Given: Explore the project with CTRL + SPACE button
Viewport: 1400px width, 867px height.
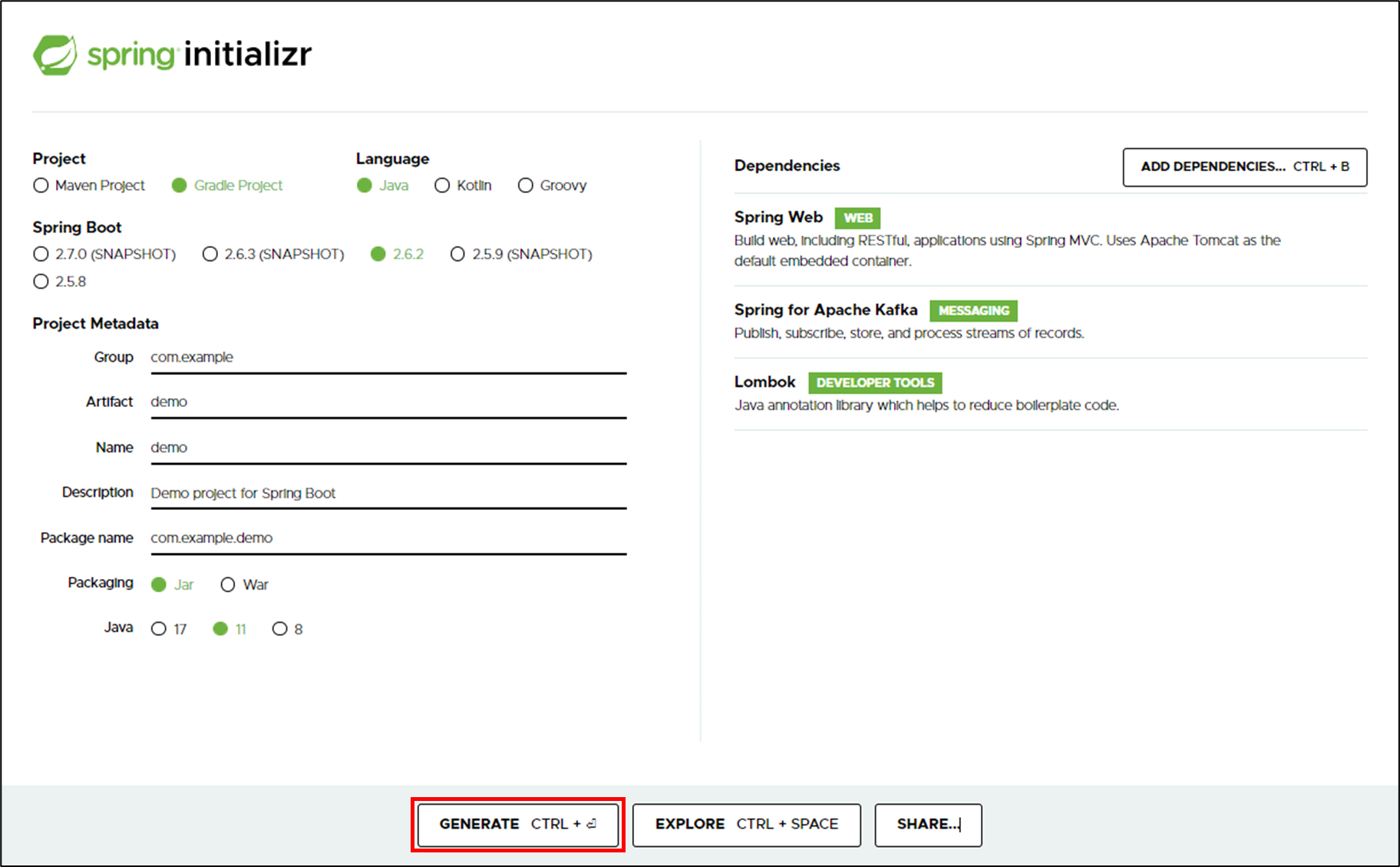Looking at the screenshot, I should click(746, 825).
